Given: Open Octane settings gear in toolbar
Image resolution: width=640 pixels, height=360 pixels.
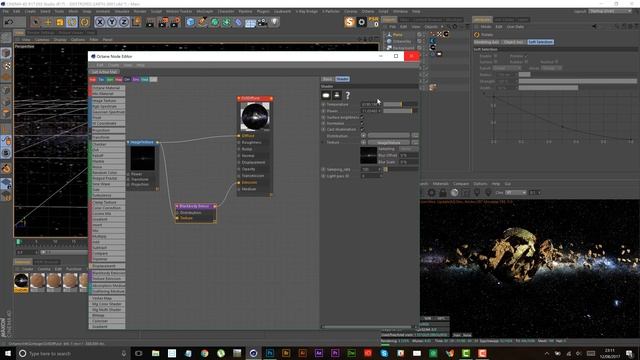Looking at the screenshot, I should point(362,22).
